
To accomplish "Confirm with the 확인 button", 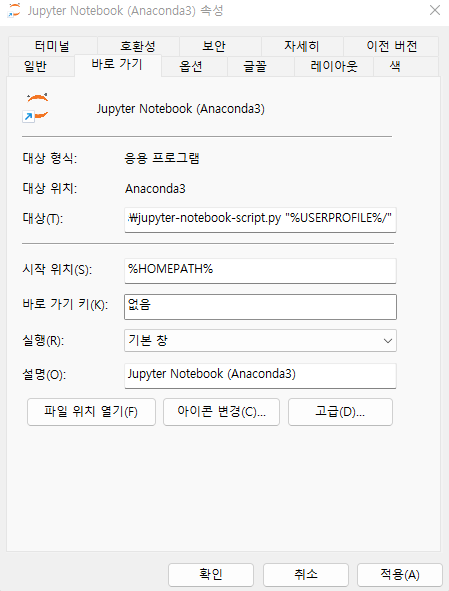I will pyautogui.click(x=211, y=574).
